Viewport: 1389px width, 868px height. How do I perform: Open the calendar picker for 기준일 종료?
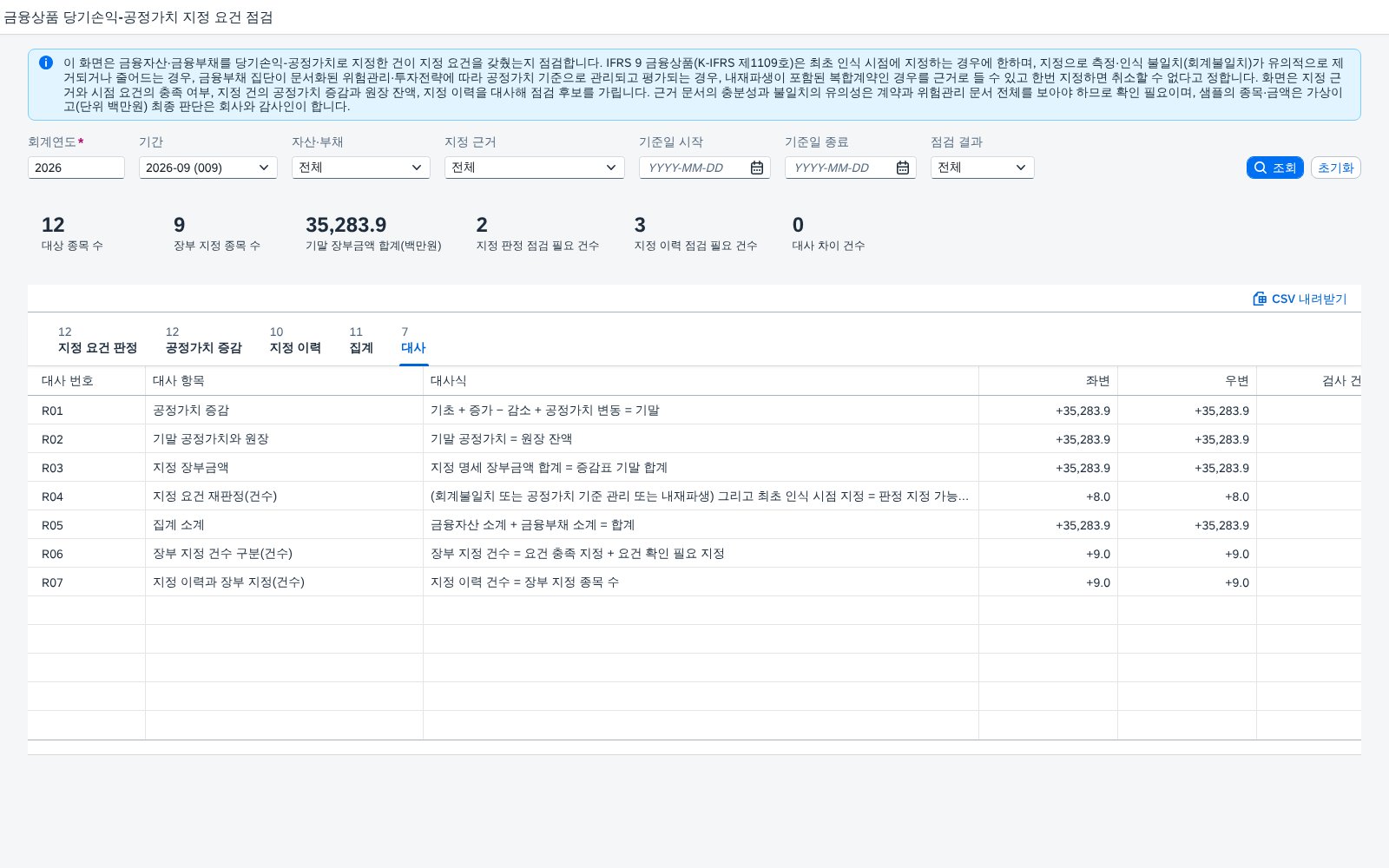click(903, 168)
